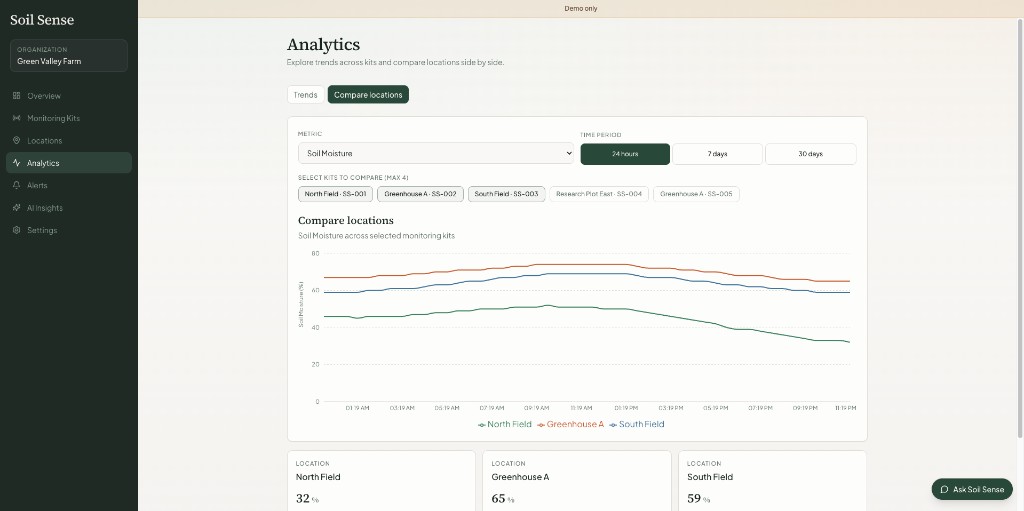Click the Soil Sense logo title
This screenshot has width=1024, height=511.
tap(42, 20)
